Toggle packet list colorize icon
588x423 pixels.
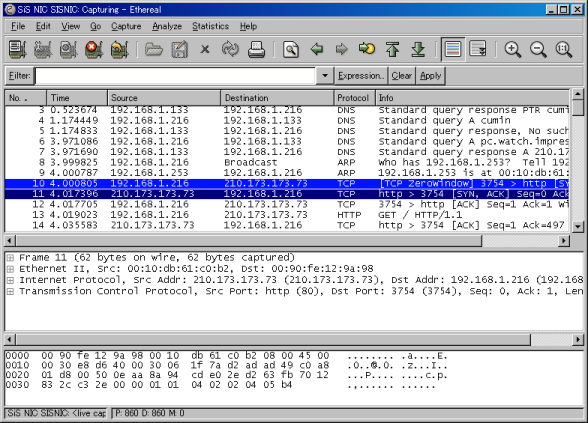click(453, 49)
